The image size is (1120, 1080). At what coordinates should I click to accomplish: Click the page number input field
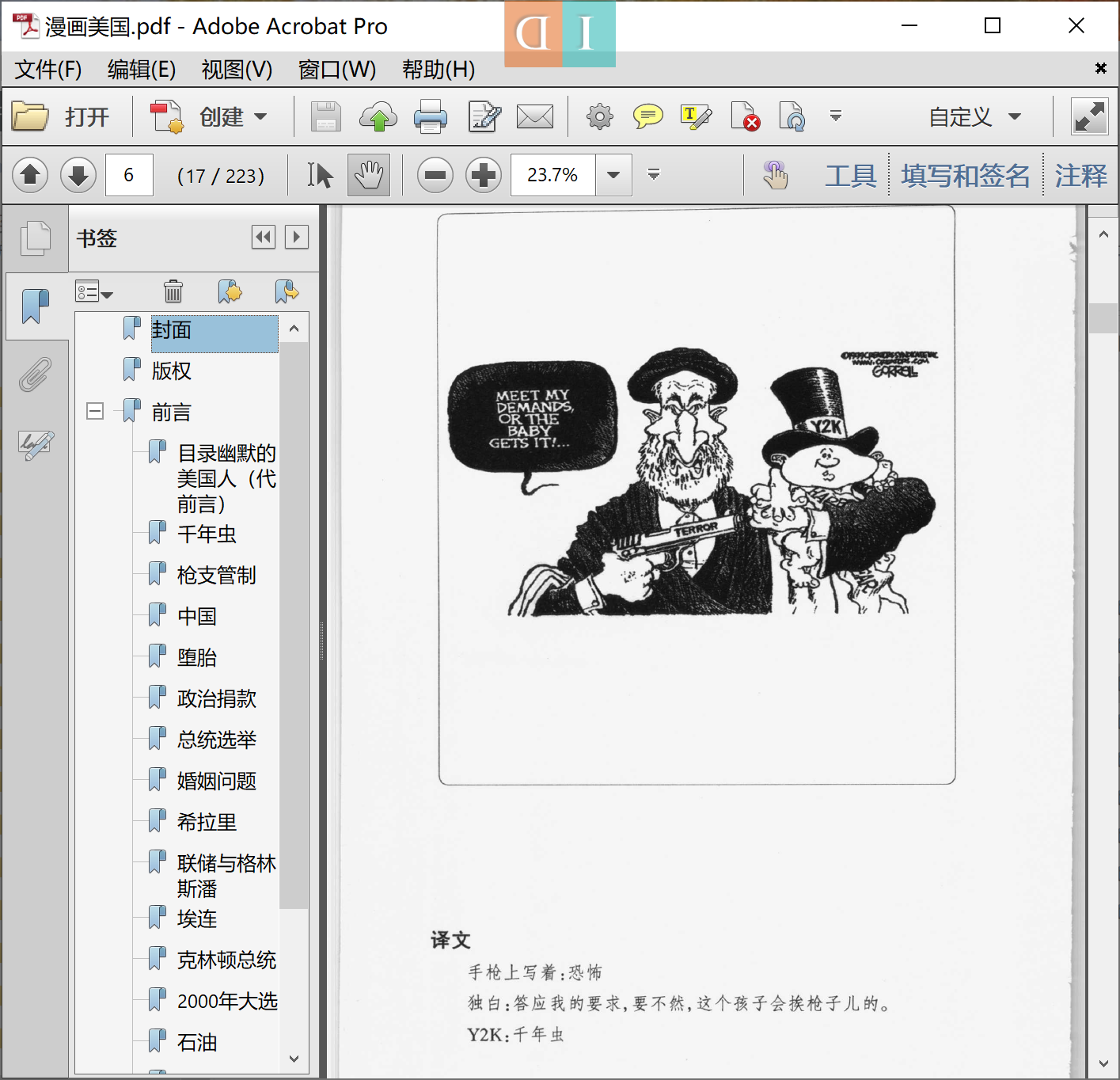pos(129,175)
